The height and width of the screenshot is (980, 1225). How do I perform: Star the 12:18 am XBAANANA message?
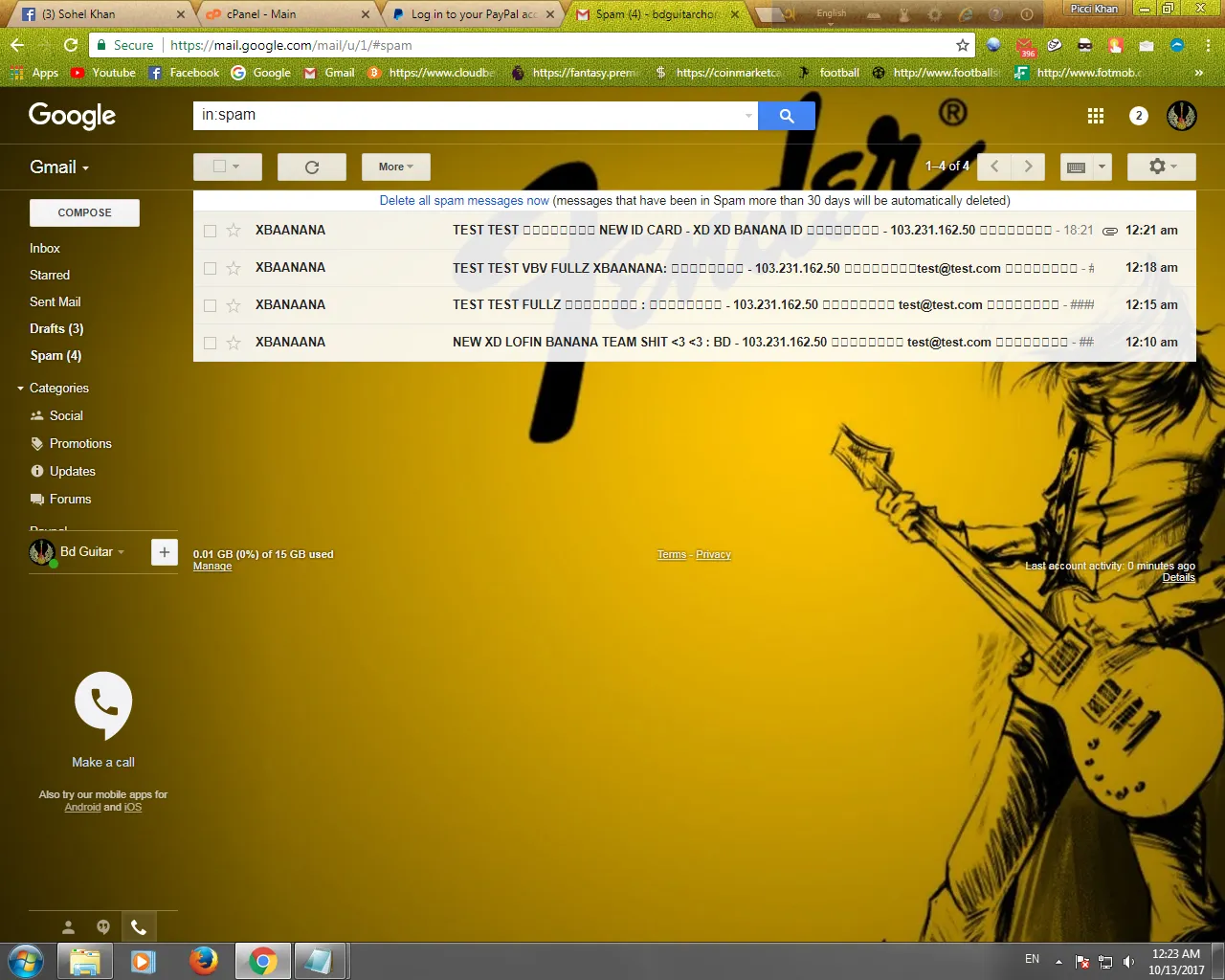234,268
